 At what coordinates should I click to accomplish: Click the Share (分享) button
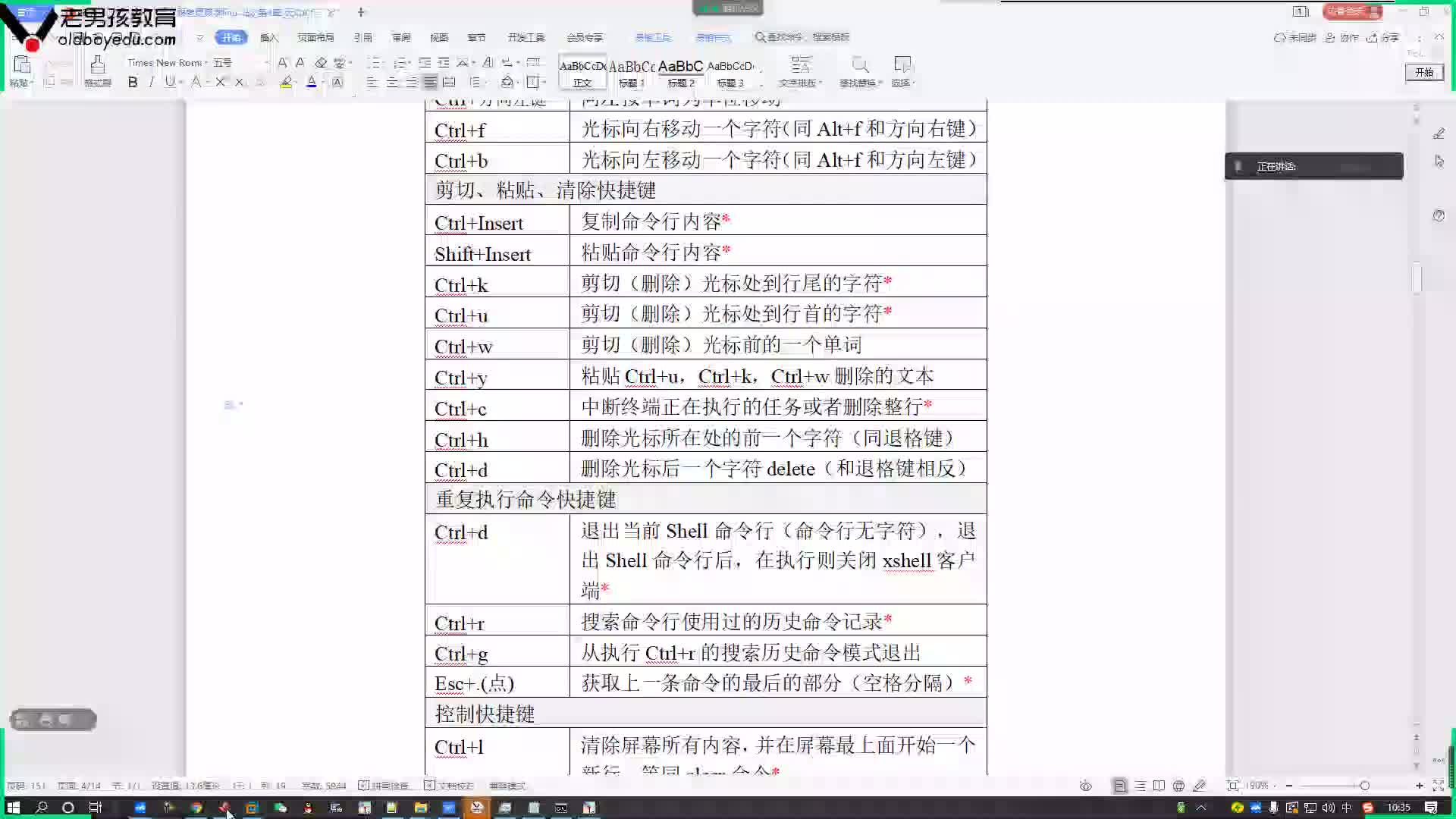(1382, 37)
